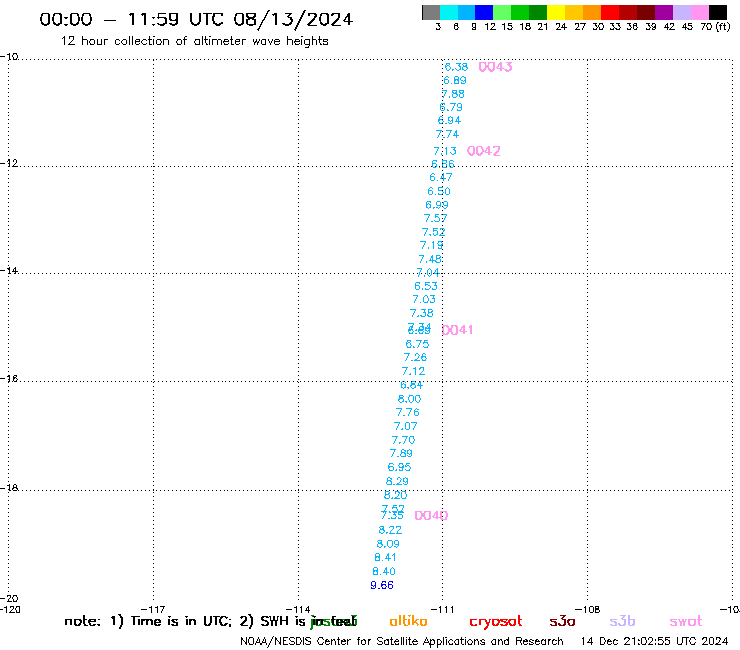Click the wave height value 6.99
The image size is (740, 650).
point(437,205)
